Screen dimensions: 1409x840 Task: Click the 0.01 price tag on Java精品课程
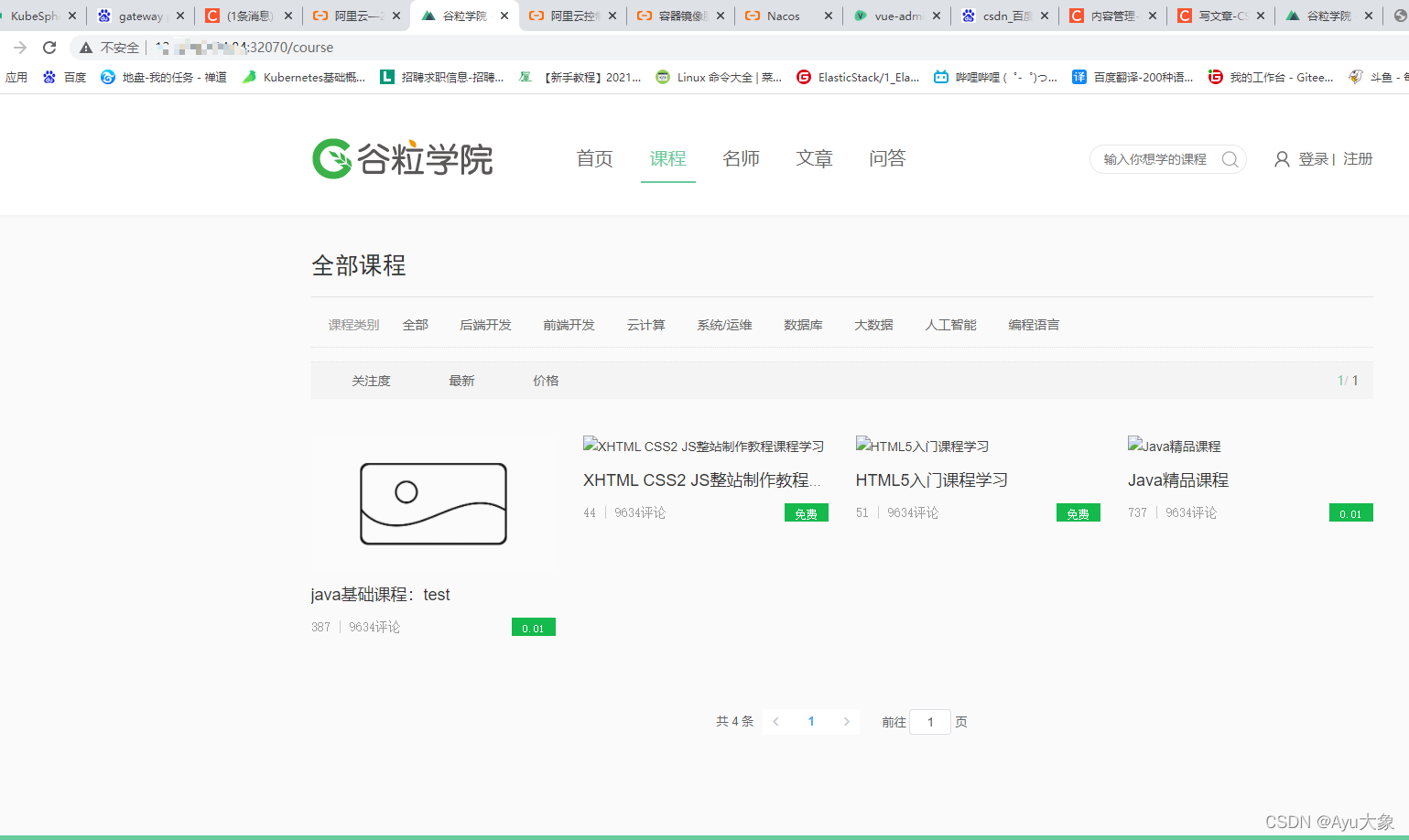pyautogui.click(x=1350, y=513)
